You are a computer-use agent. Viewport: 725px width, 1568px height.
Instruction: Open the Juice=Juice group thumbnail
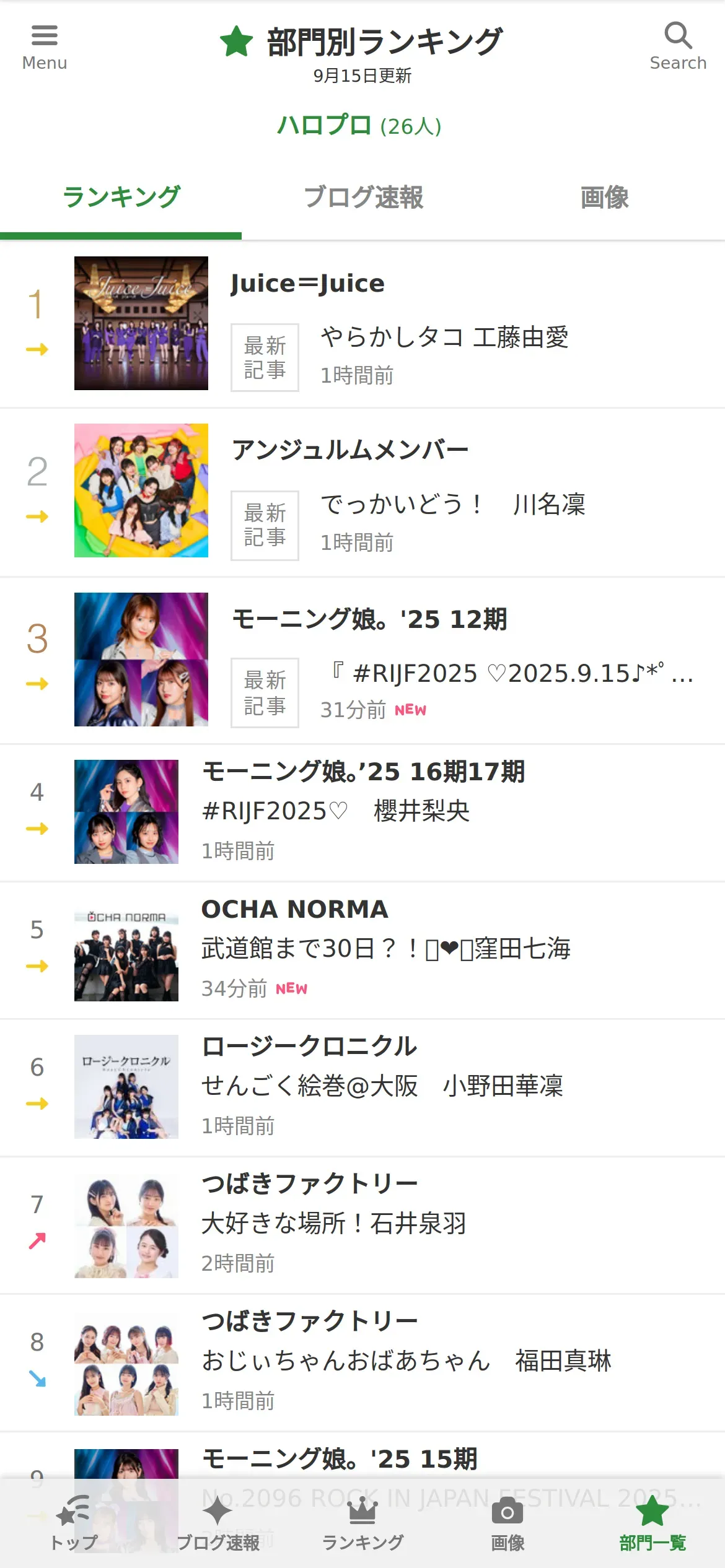pyautogui.click(x=141, y=323)
